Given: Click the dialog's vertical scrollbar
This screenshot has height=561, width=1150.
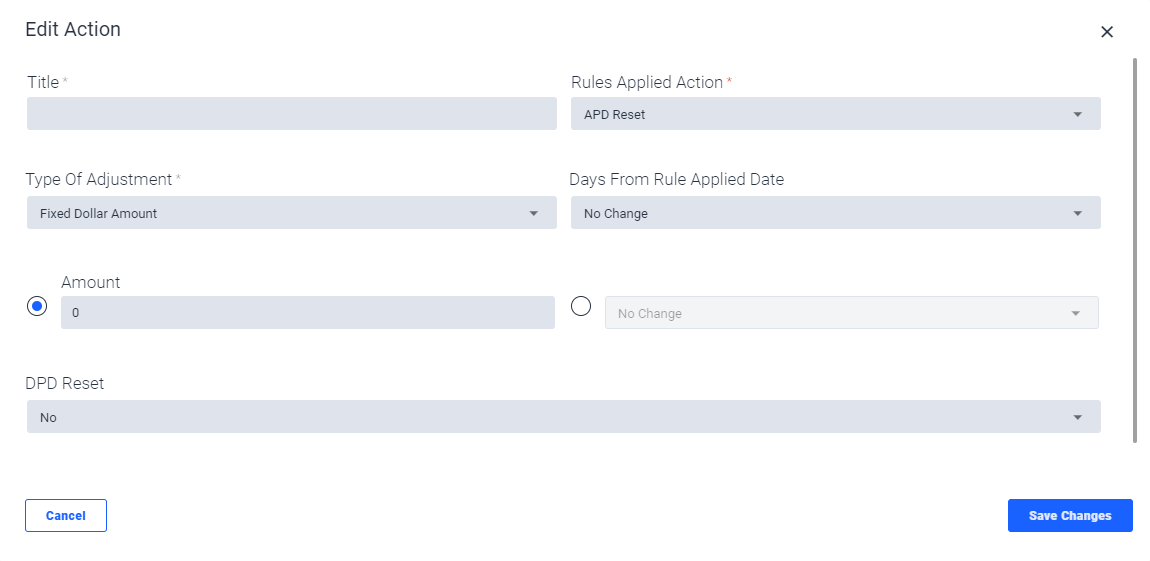Looking at the screenshot, I should [x=1135, y=249].
